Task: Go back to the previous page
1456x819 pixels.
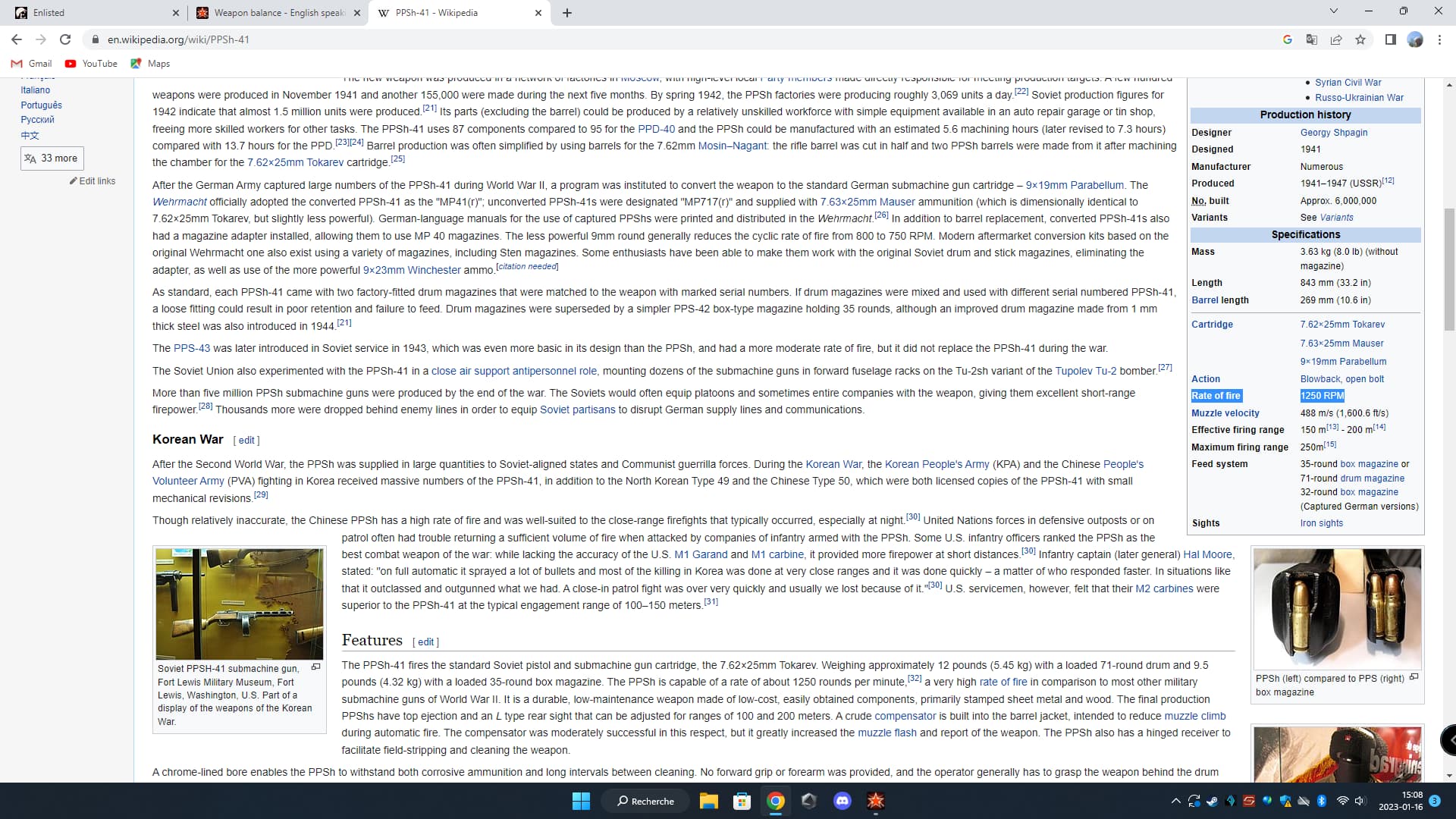Action: point(17,39)
